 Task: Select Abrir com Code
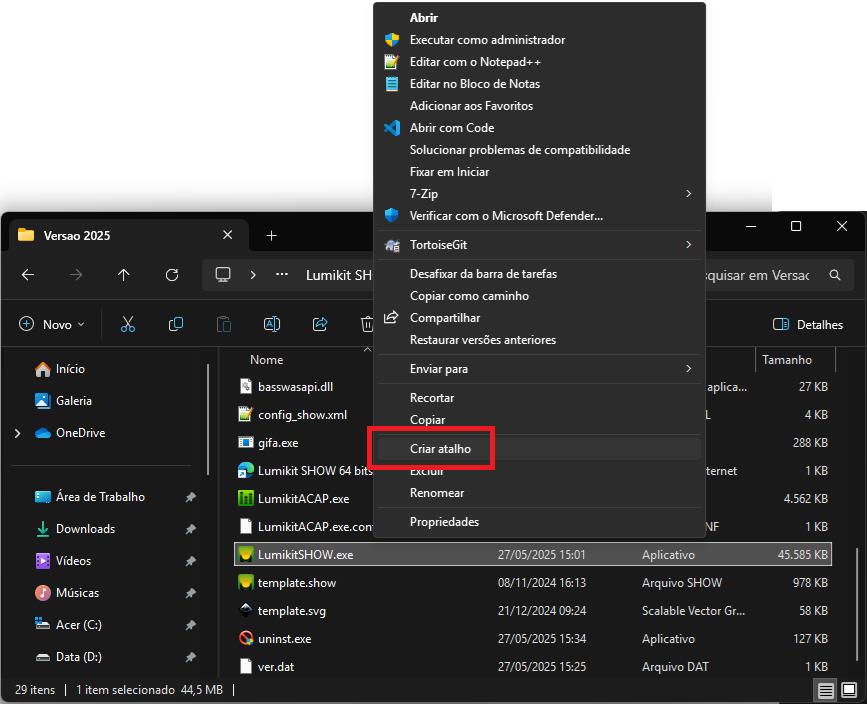point(539,128)
